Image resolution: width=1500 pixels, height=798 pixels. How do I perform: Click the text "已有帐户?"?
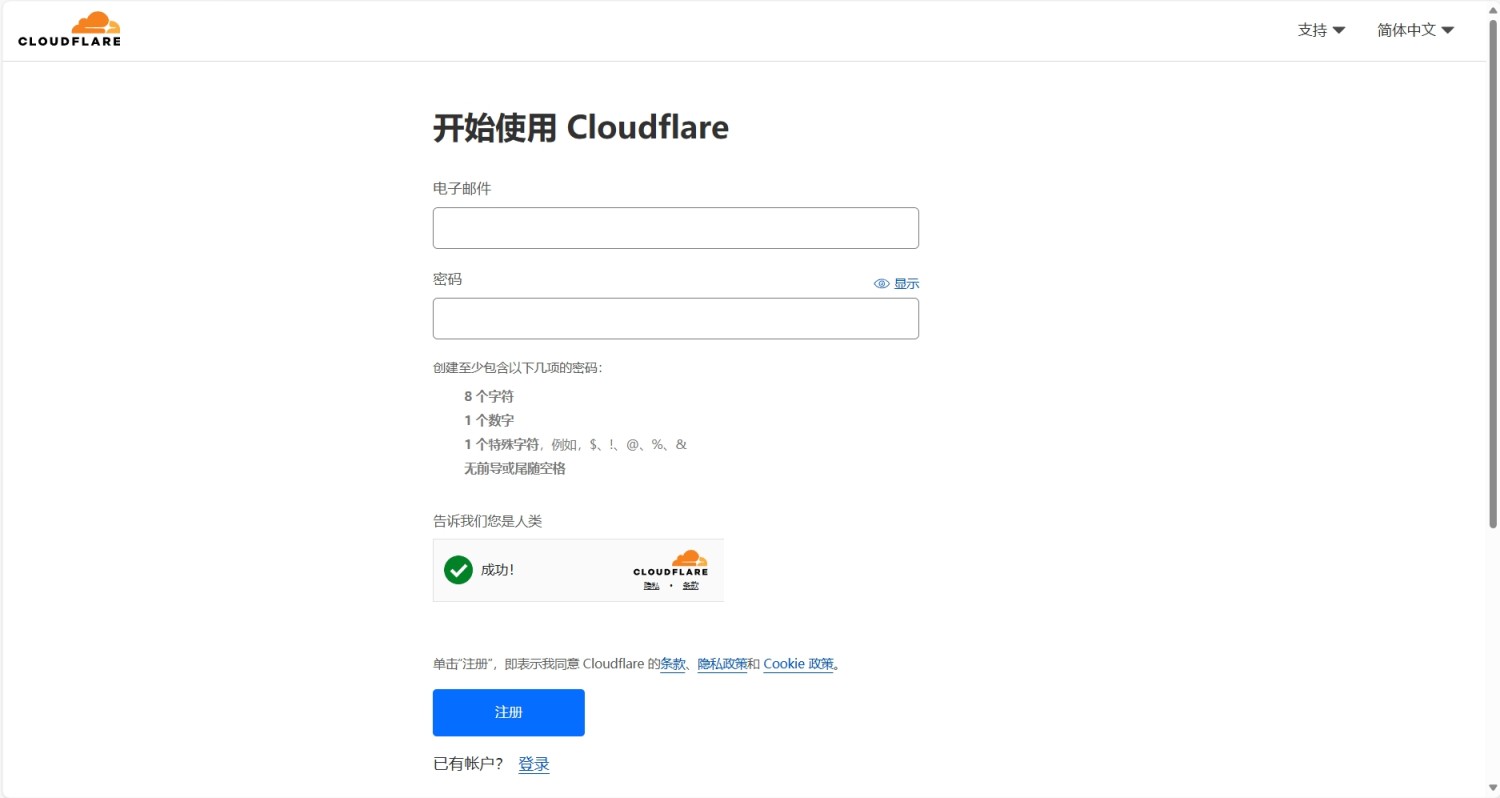(468, 764)
